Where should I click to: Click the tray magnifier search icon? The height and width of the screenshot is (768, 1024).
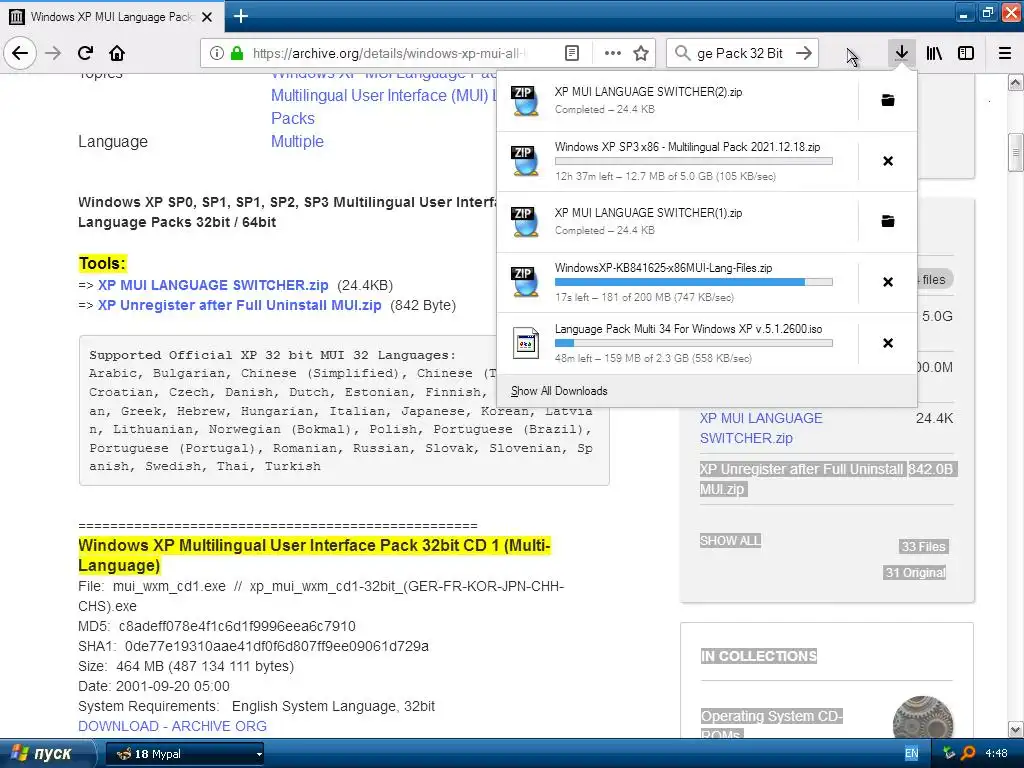[x=968, y=753]
